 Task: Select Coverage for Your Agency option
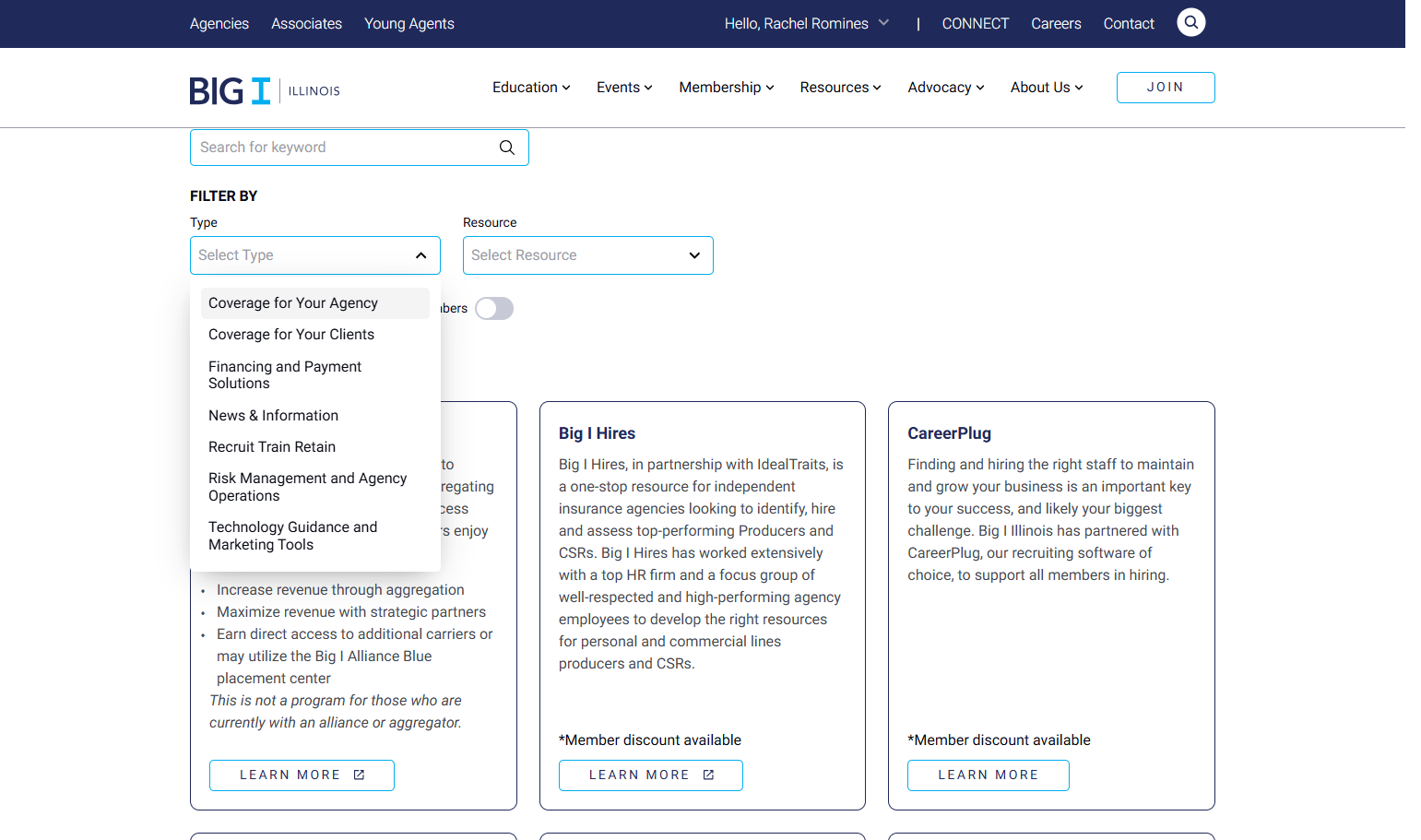tap(315, 303)
